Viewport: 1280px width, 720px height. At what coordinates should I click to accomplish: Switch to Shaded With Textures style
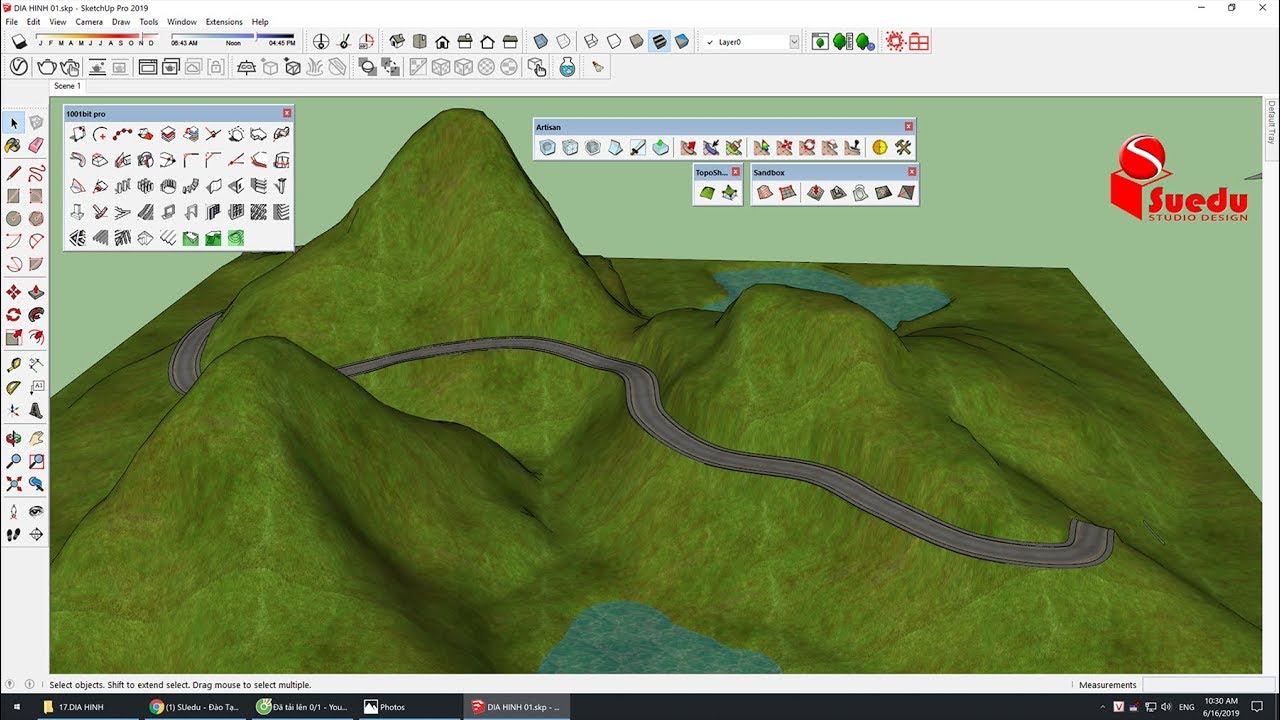659,42
